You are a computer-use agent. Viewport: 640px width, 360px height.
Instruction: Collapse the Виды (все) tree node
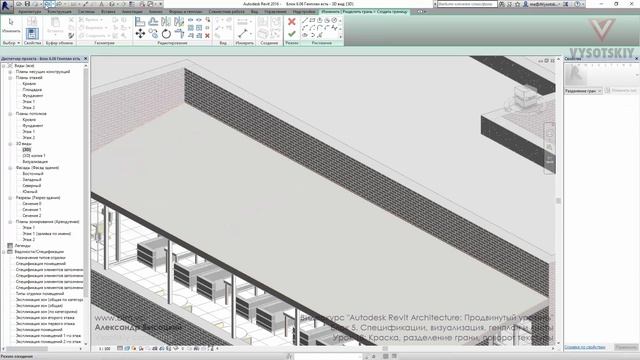pyautogui.click(x=4, y=66)
